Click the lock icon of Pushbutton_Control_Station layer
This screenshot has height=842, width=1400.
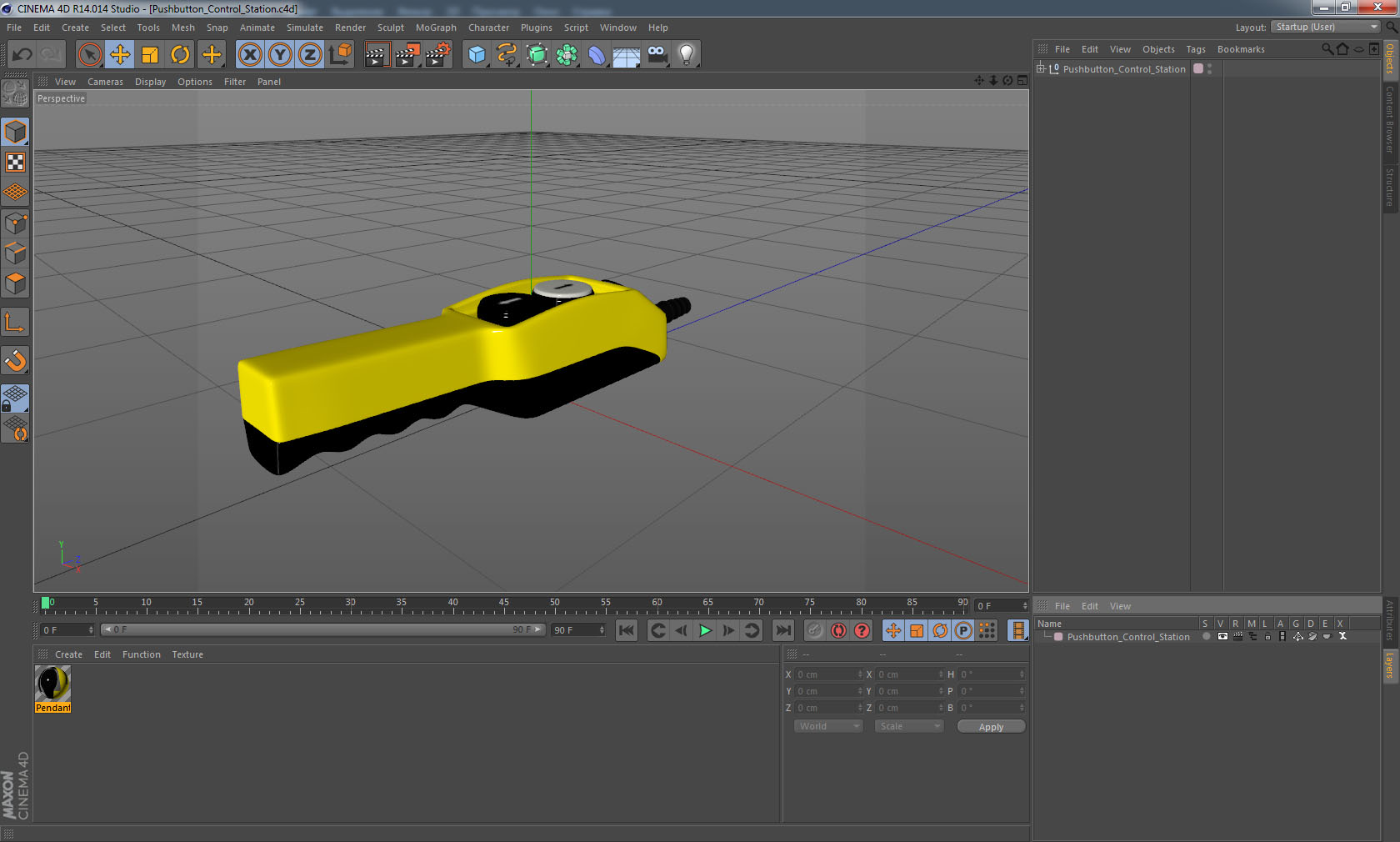(x=1267, y=636)
